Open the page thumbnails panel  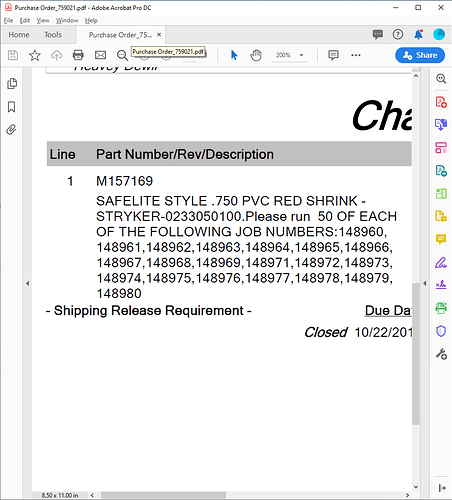(x=12, y=84)
